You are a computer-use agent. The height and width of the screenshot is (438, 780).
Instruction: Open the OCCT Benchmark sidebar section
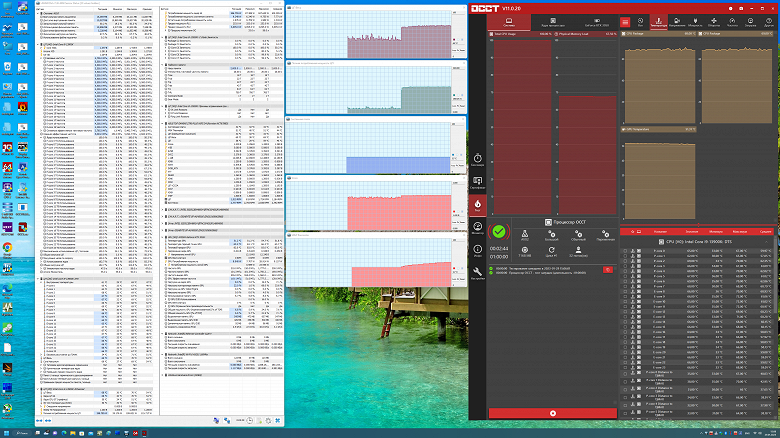pyautogui.click(x=478, y=160)
